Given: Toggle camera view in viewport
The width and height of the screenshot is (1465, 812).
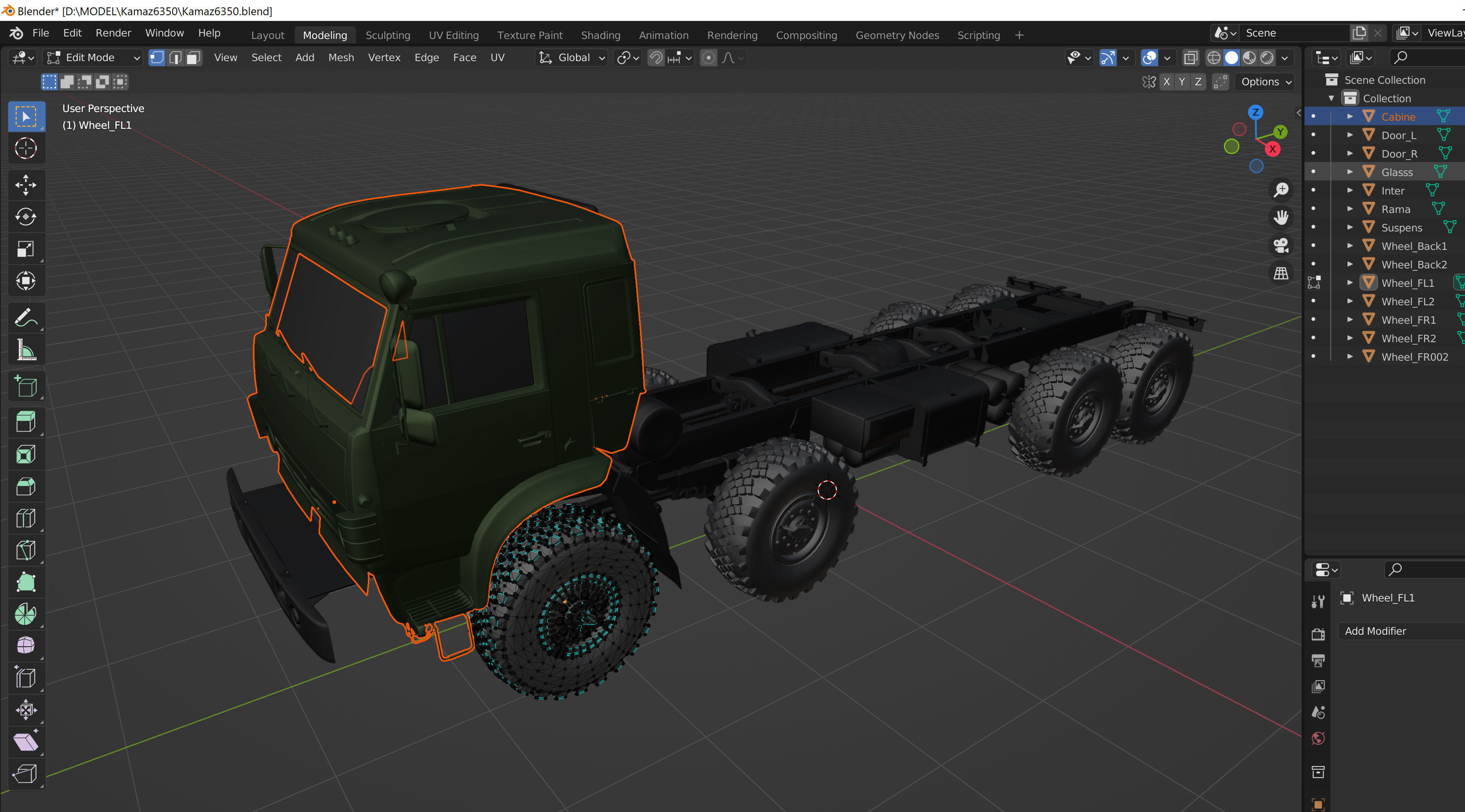Looking at the screenshot, I should pyautogui.click(x=1281, y=246).
